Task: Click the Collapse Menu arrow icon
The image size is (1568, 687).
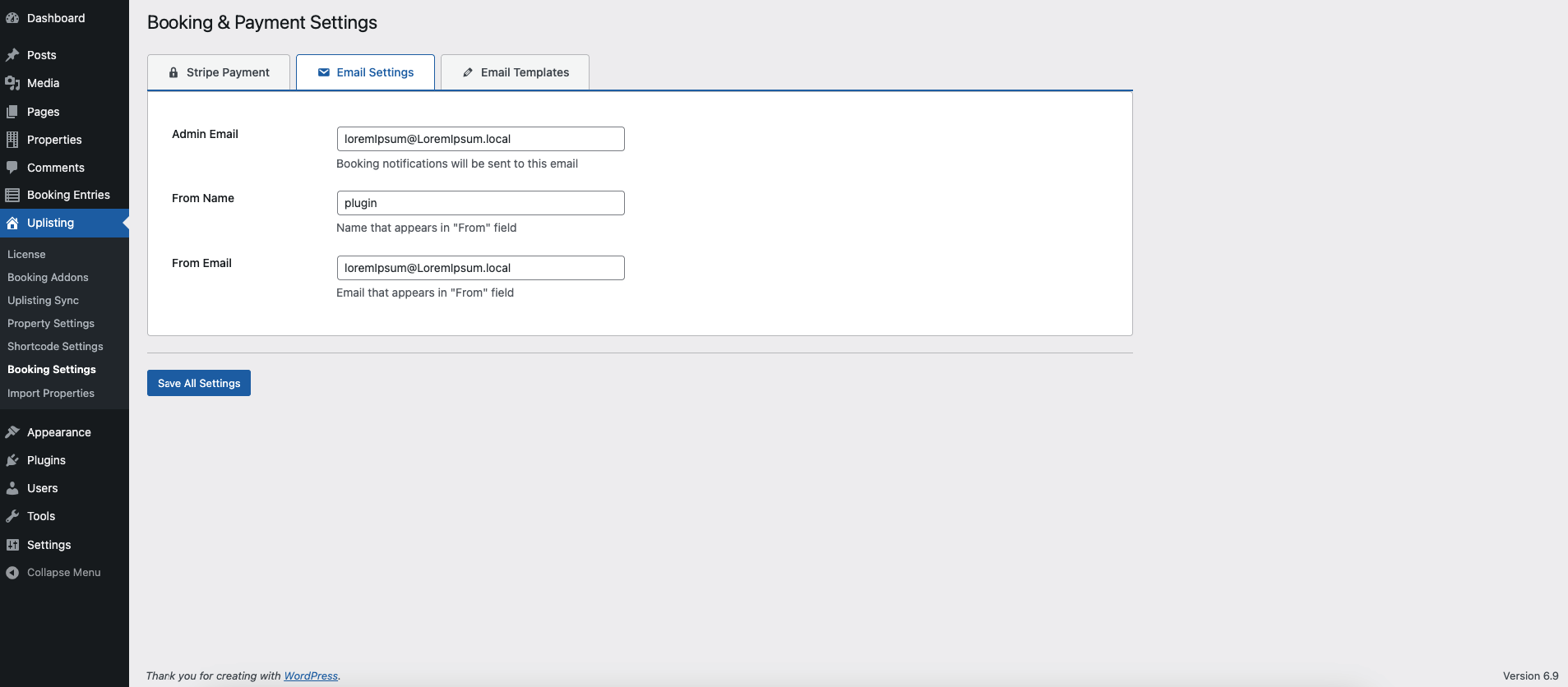Action: [12, 573]
